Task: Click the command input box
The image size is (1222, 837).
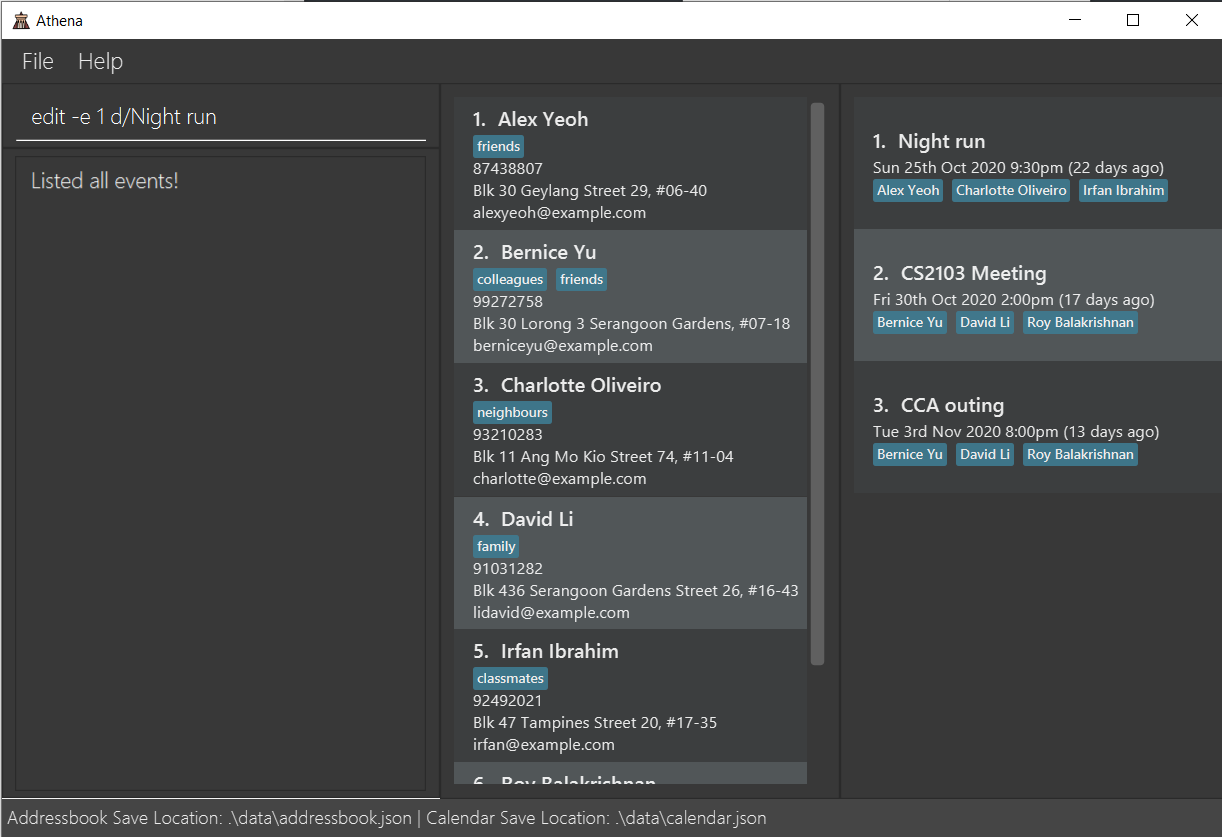Action: pyautogui.click(x=221, y=117)
